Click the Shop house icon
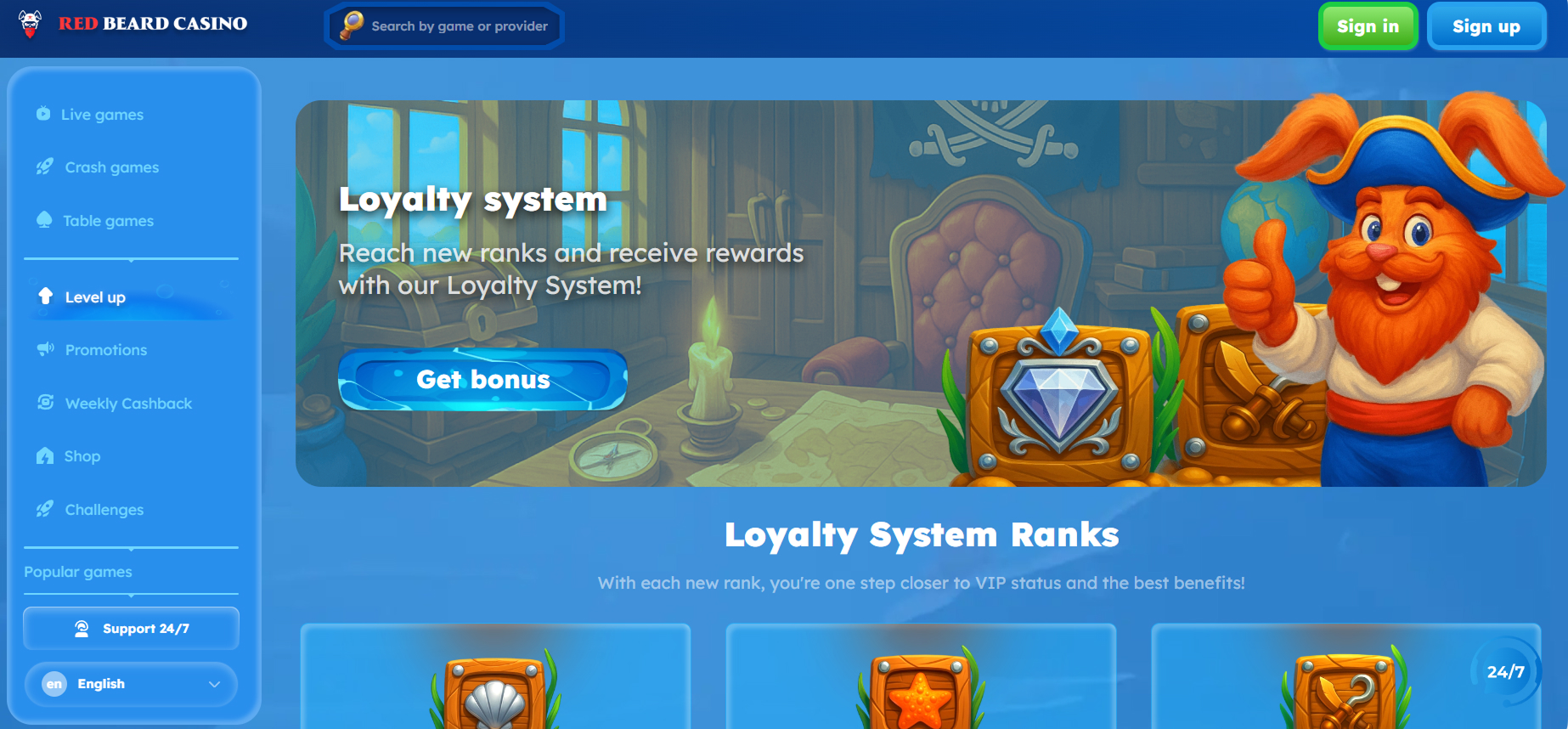Screen dimensions: 1568x729 45,456
